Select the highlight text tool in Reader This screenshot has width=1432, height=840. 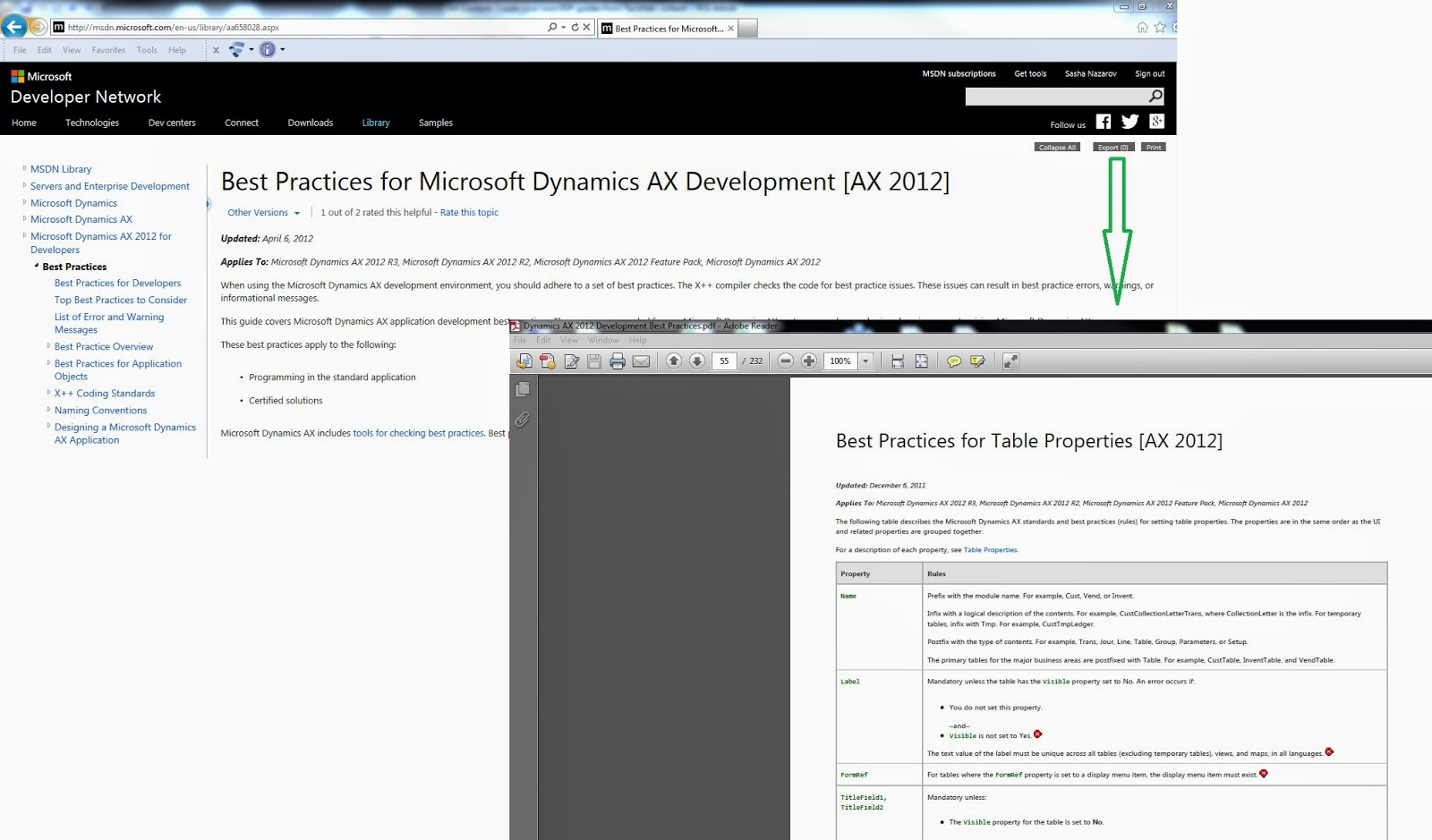(977, 361)
